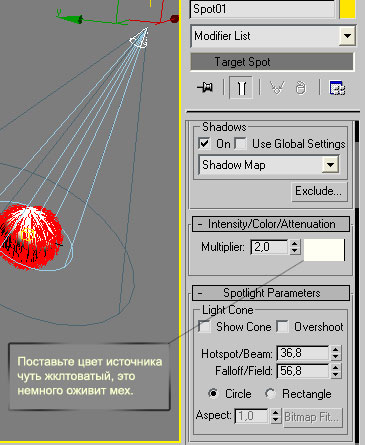Collapse the Spotlight Parameters rollout
The height and width of the screenshot is (445, 365).
[271, 293]
